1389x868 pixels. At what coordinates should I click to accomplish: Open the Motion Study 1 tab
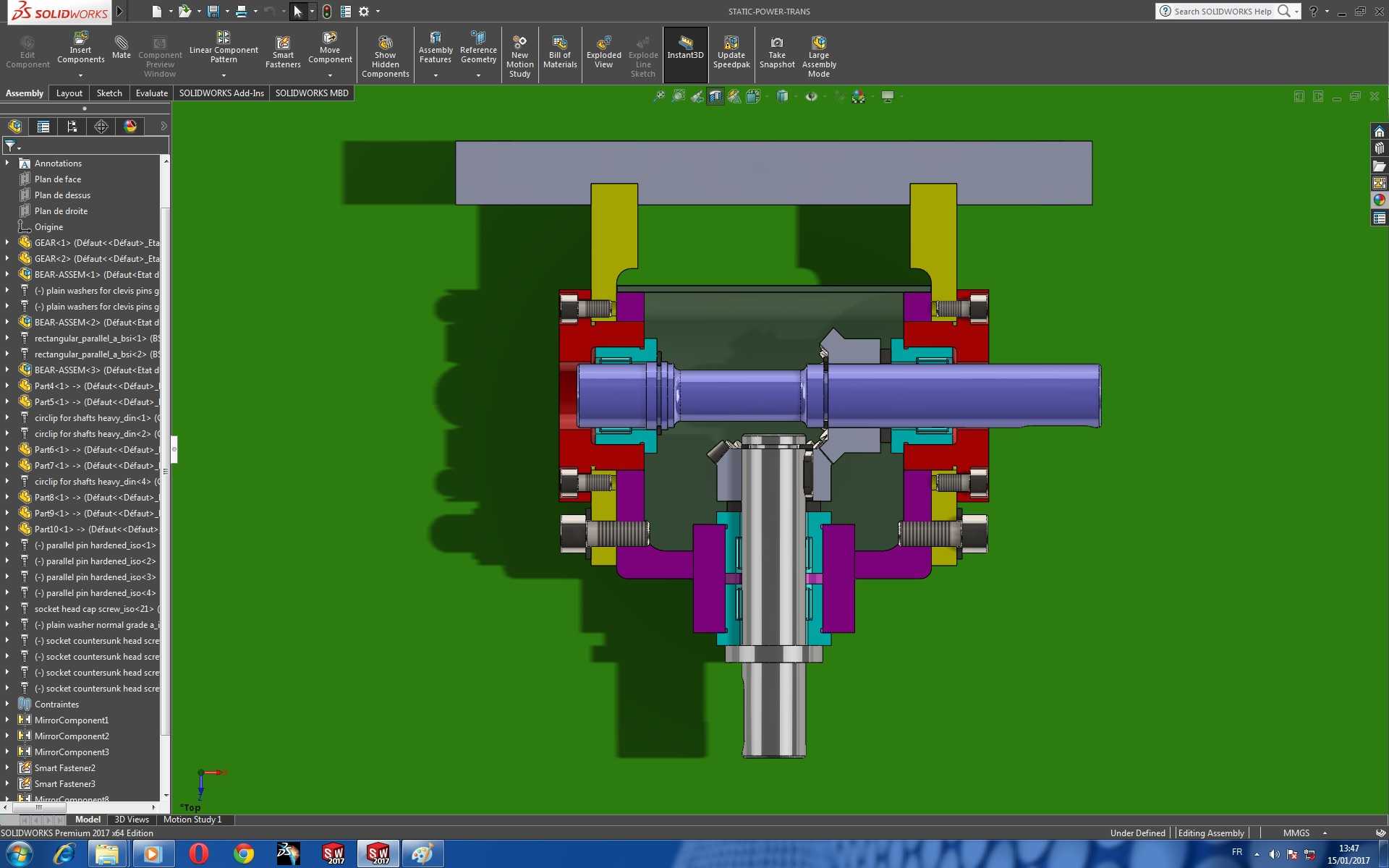click(192, 820)
